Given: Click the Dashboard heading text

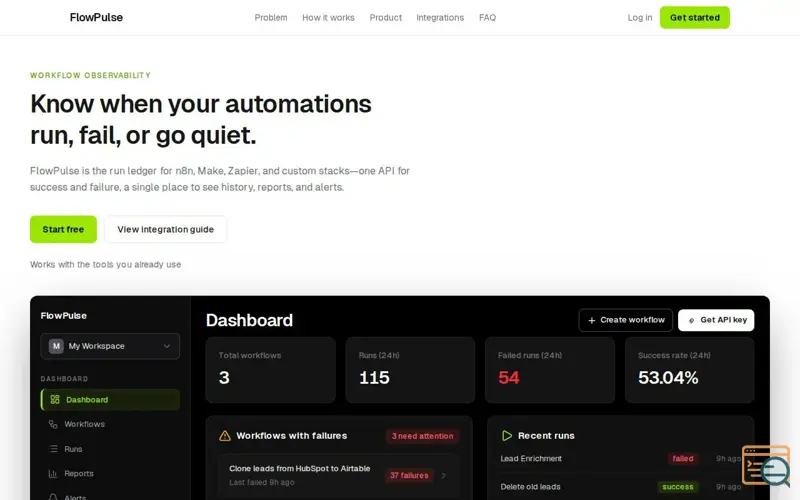Looking at the screenshot, I should point(249,320).
